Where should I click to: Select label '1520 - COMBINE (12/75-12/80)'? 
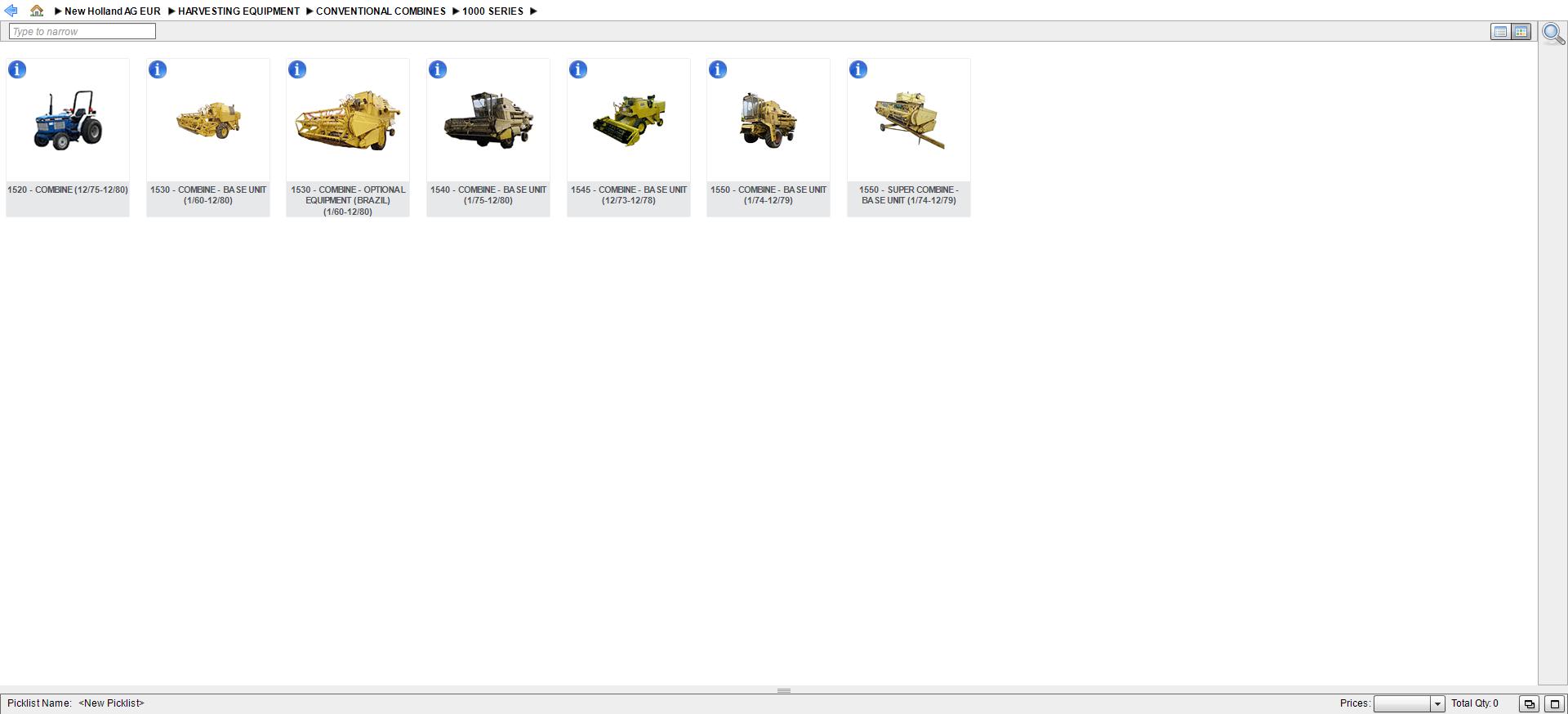[68, 190]
